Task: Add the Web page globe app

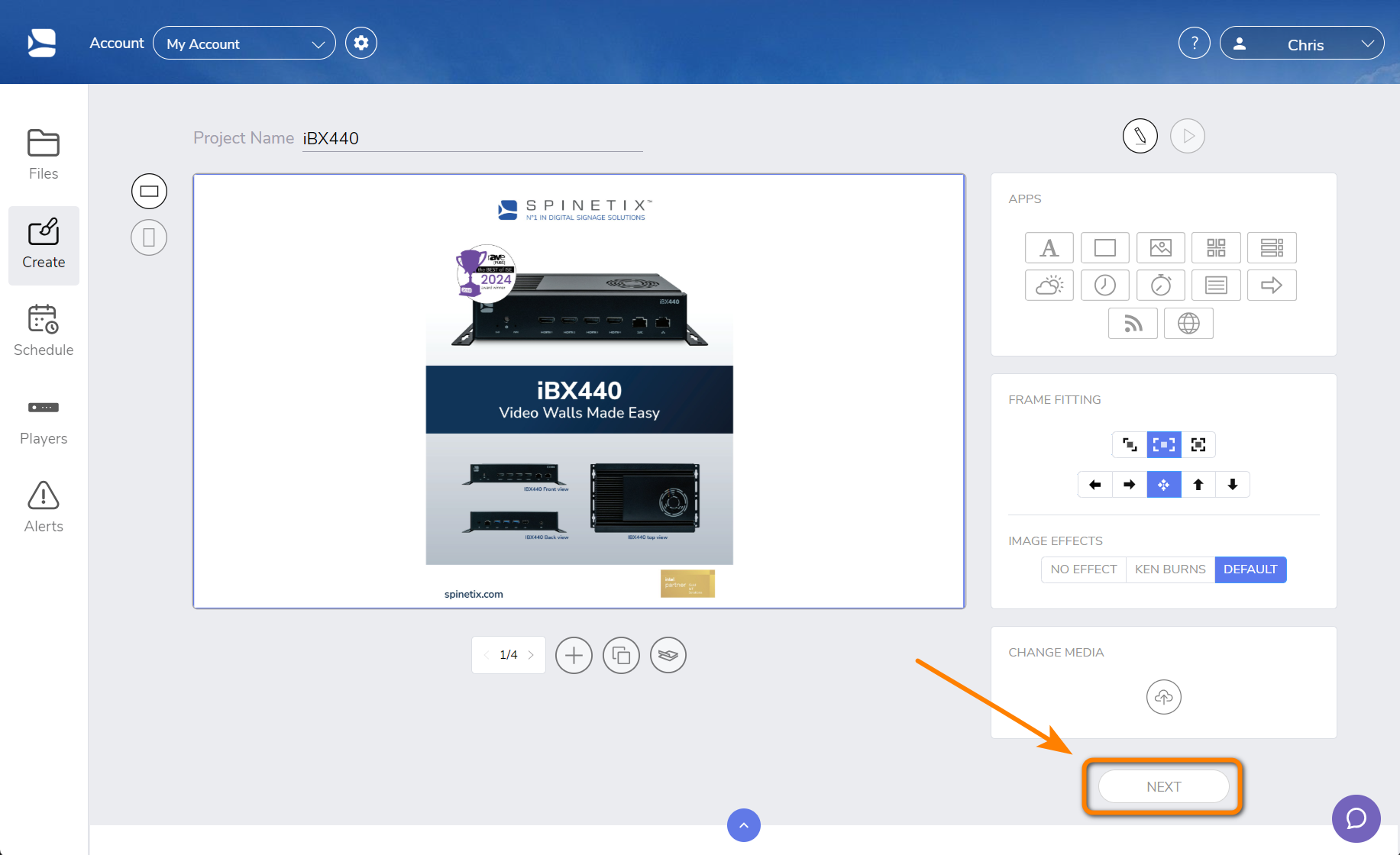Action: tap(1188, 324)
